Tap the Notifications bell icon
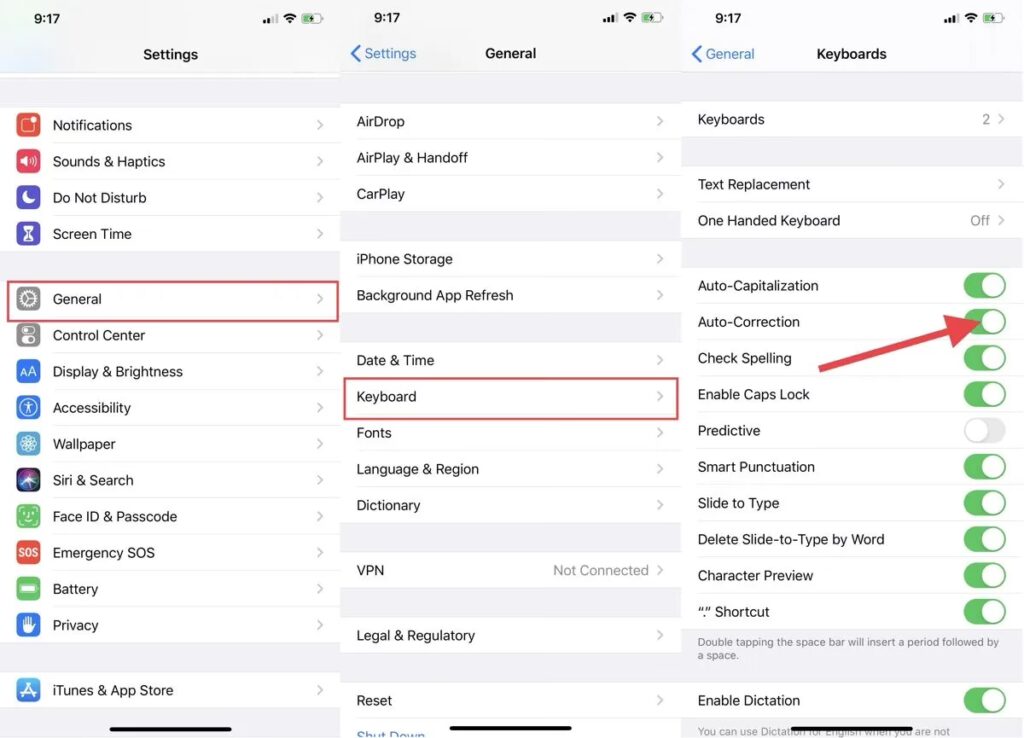Image resolution: width=1024 pixels, height=738 pixels. coord(28,125)
